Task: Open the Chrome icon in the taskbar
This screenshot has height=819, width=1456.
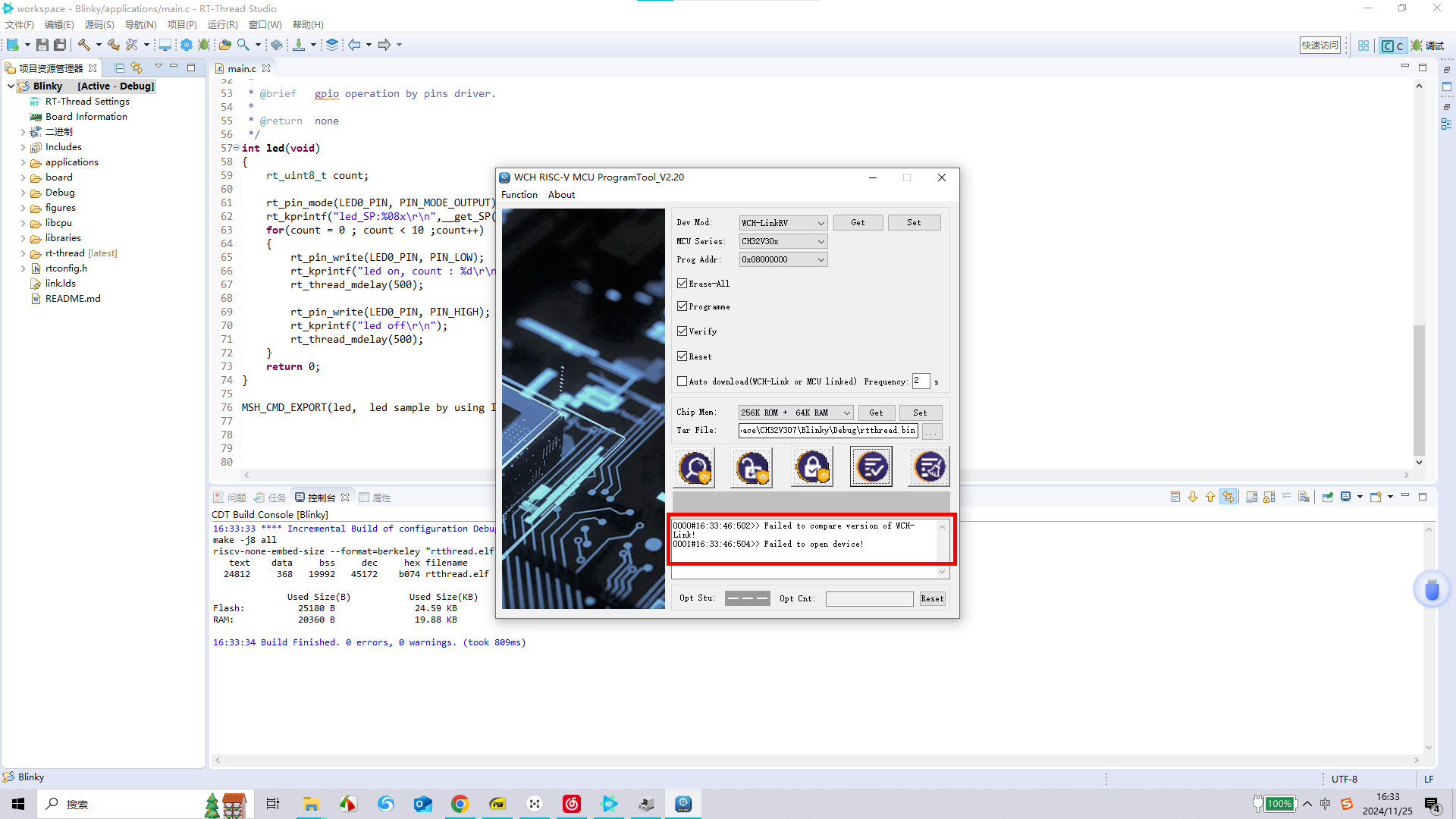Action: click(x=460, y=804)
